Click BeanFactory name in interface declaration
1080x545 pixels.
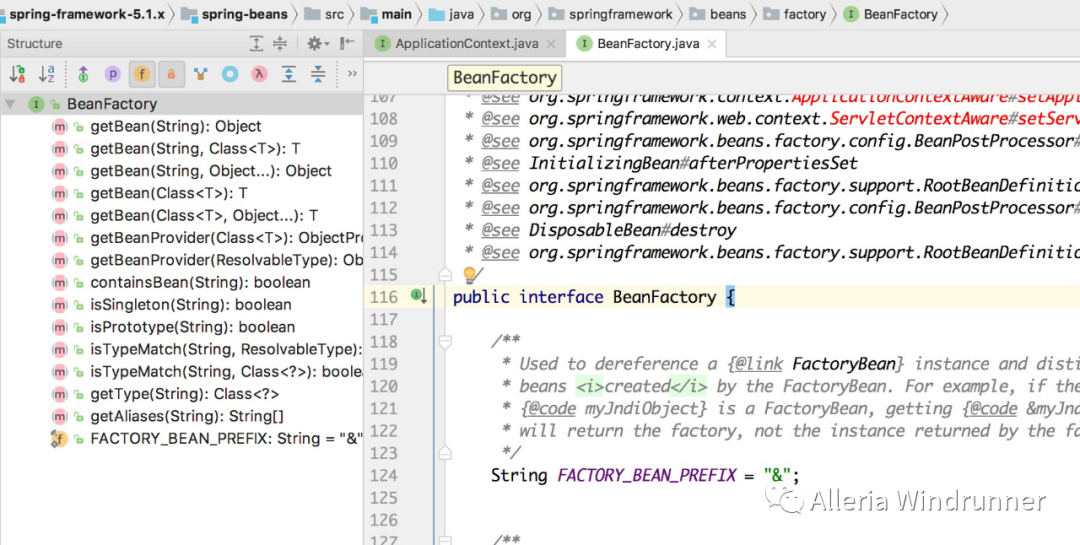coord(664,297)
